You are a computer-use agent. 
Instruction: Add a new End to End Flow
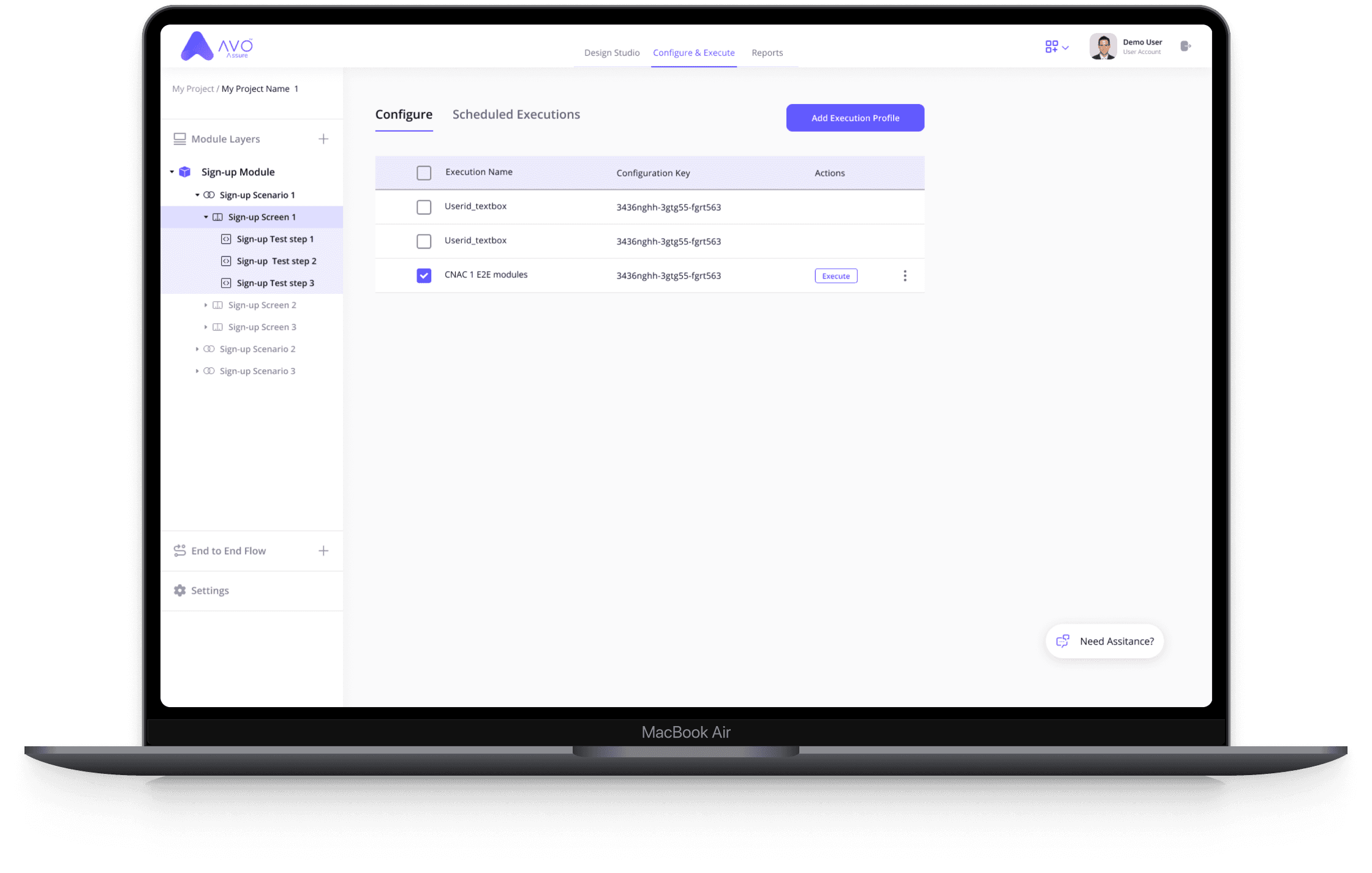pyautogui.click(x=323, y=550)
